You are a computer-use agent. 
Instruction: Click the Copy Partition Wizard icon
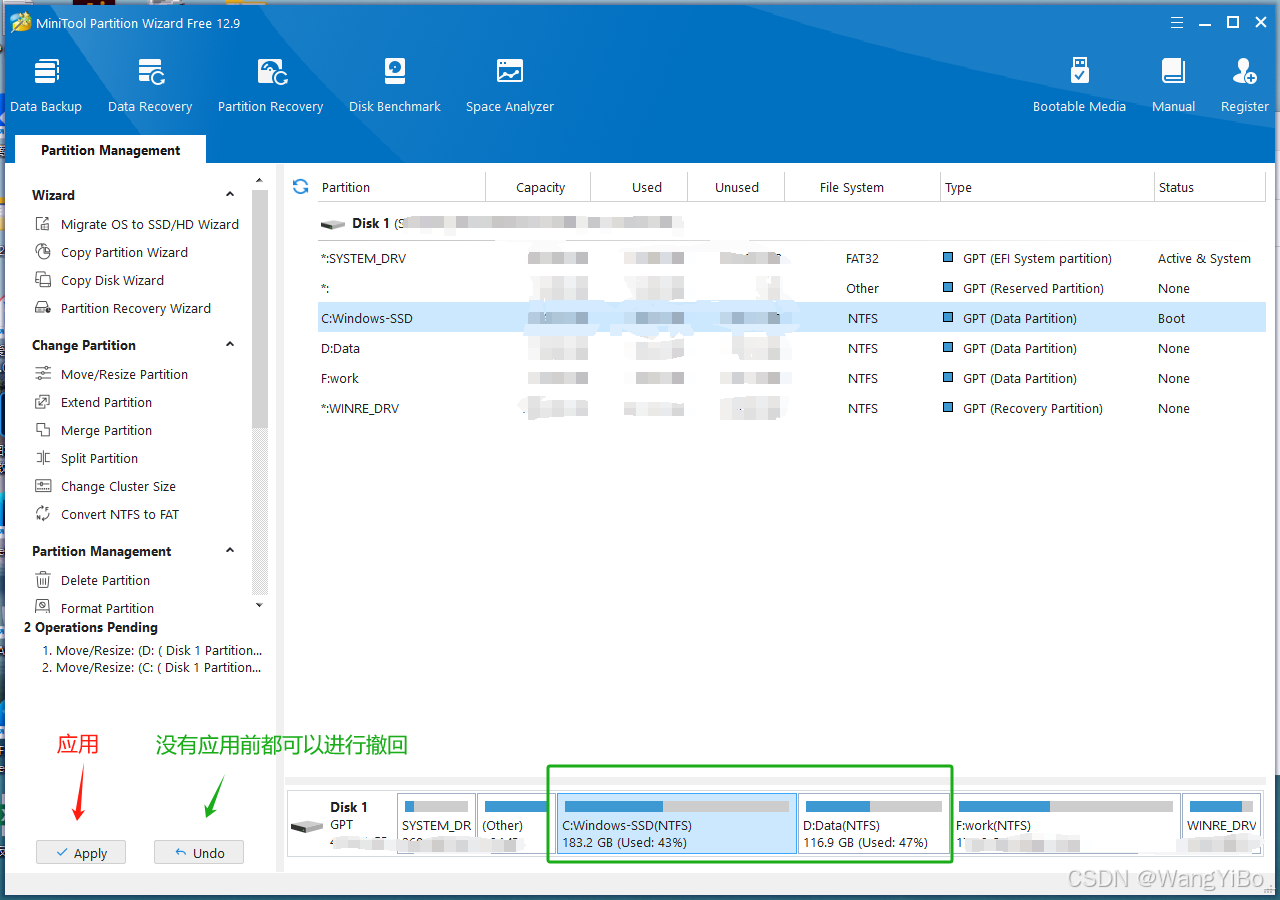click(43, 252)
